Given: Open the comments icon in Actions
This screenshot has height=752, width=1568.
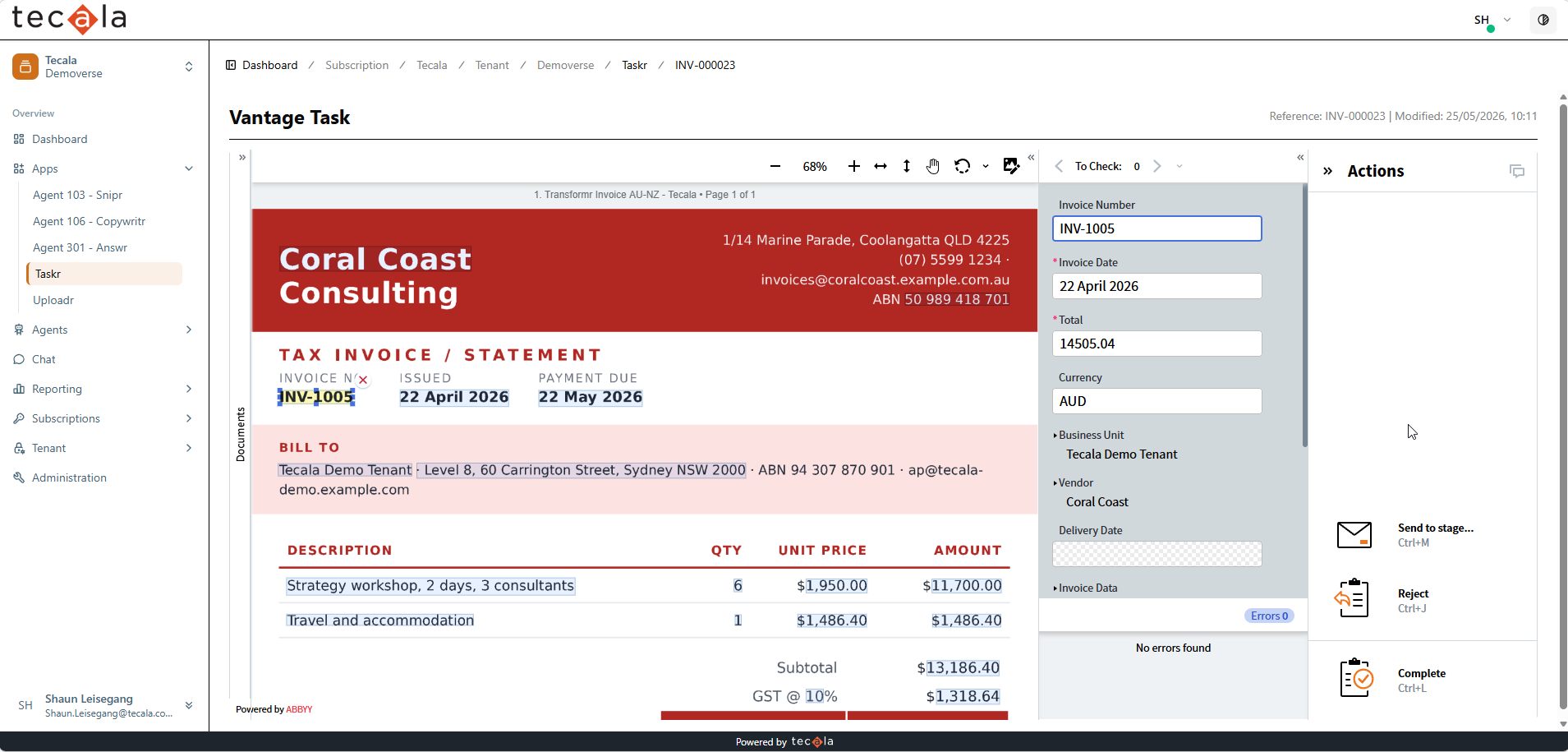Looking at the screenshot, I should tap(1517, 171).
